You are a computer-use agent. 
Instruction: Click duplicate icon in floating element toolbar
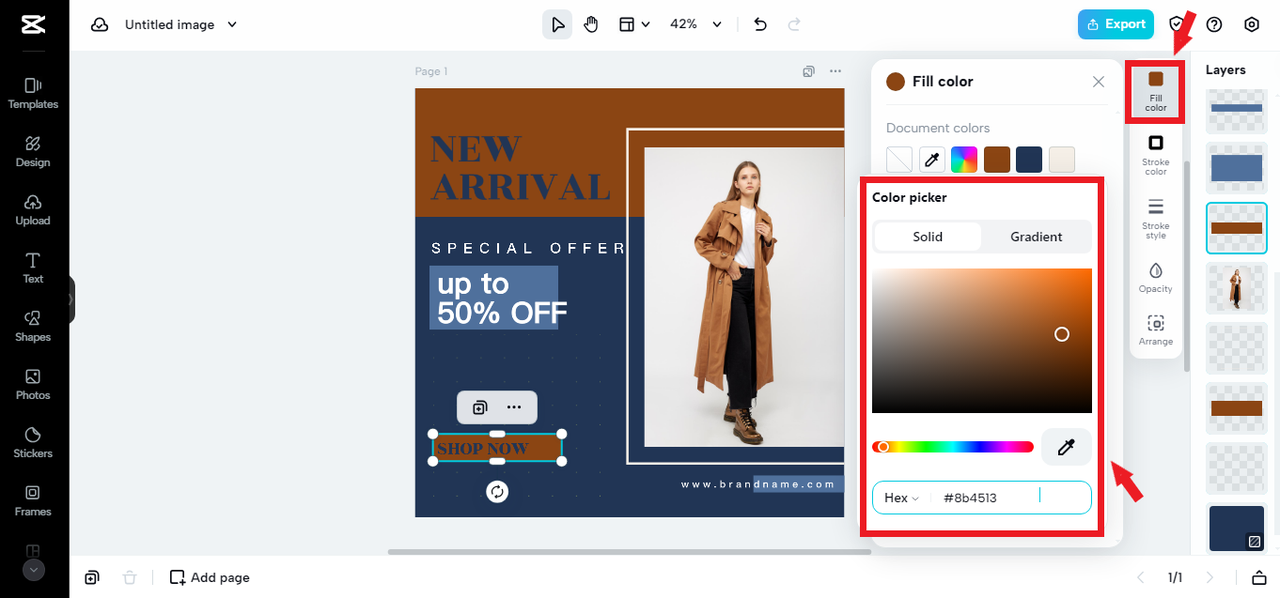point(480,407)
